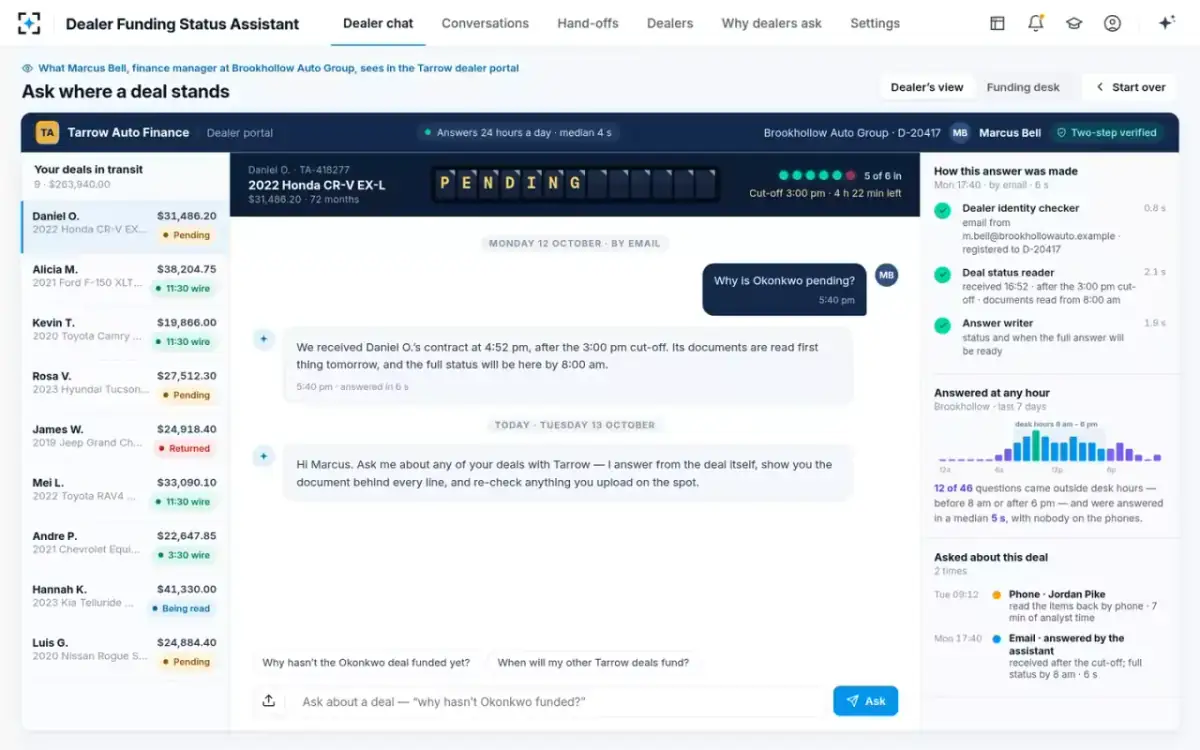The image size is (1200, 750).
Task: Open the layout panel icon
Action: [997, 23]
